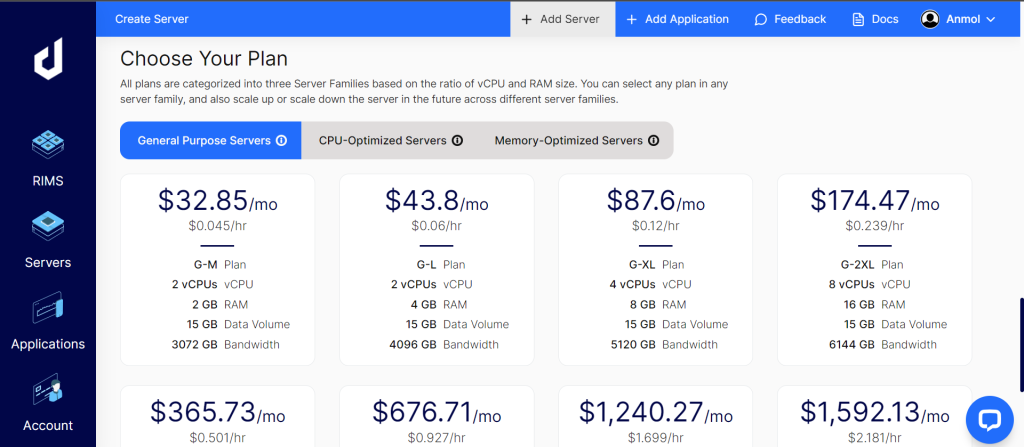Click info icon beside Memory-Optimized Servers
1024x447 pixels.
click(x=653, y=141)
